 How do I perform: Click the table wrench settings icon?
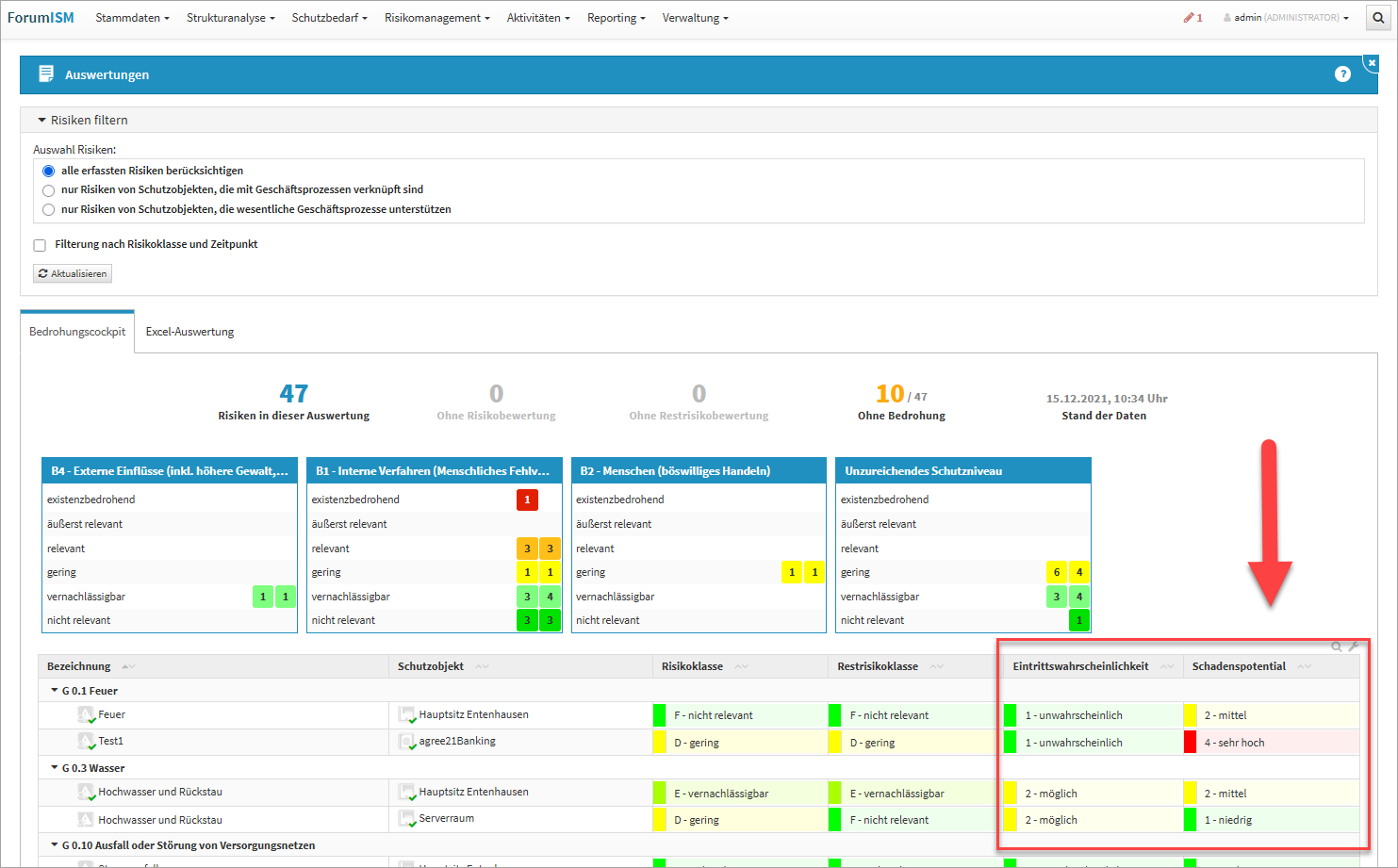1354,647
